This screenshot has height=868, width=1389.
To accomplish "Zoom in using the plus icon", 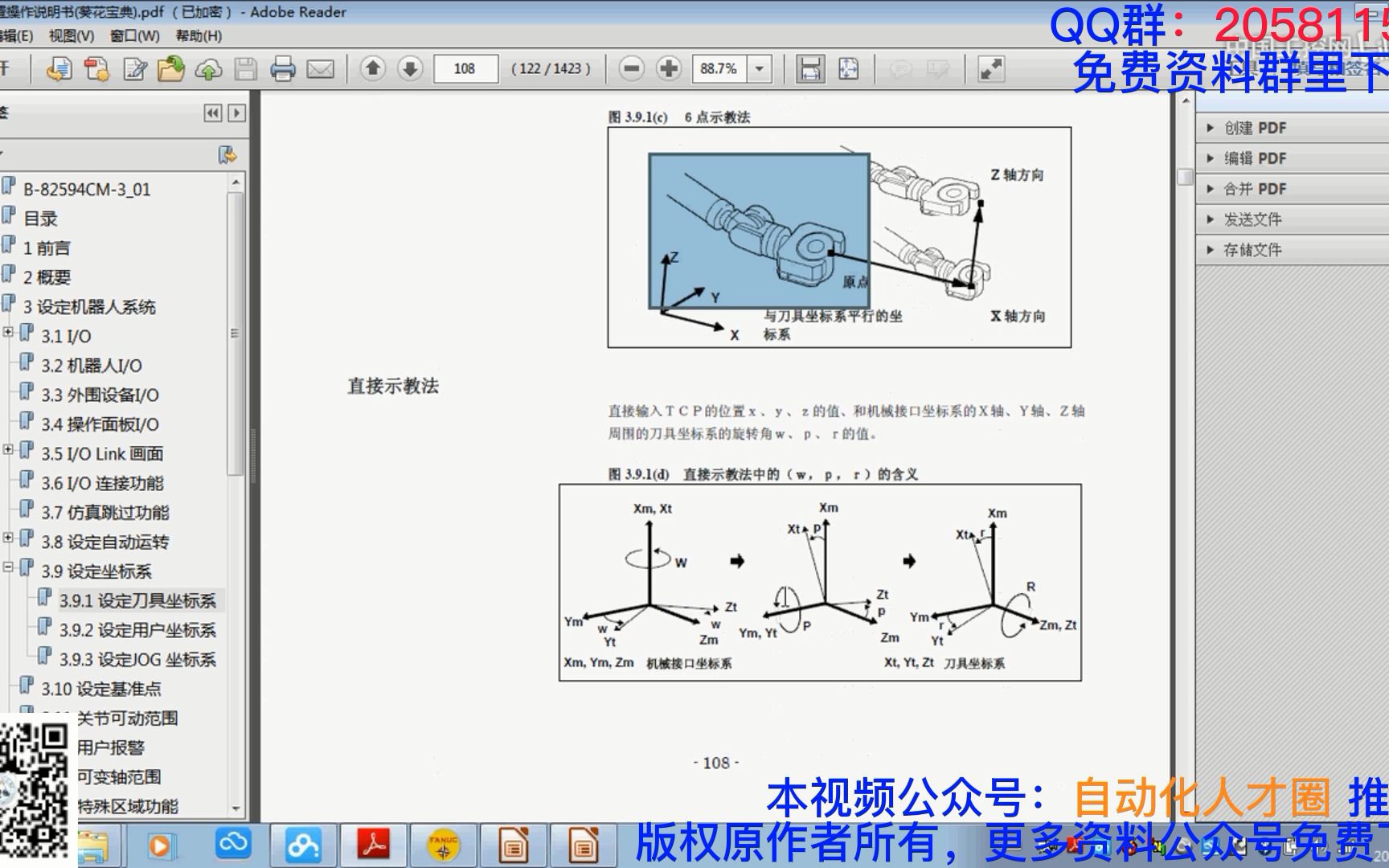I will [668, 69].
